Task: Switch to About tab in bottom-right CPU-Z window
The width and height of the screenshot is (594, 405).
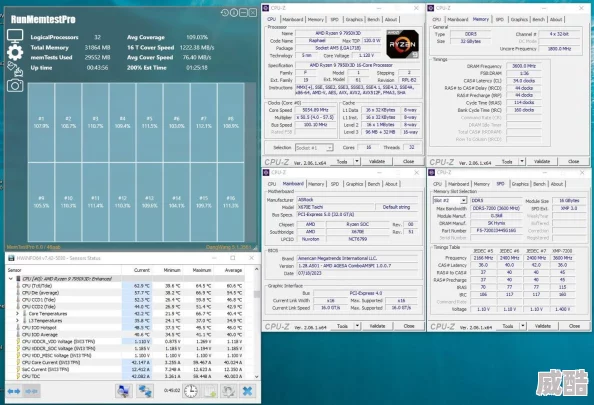Action: pyautogui.click(x=556, y=184)
